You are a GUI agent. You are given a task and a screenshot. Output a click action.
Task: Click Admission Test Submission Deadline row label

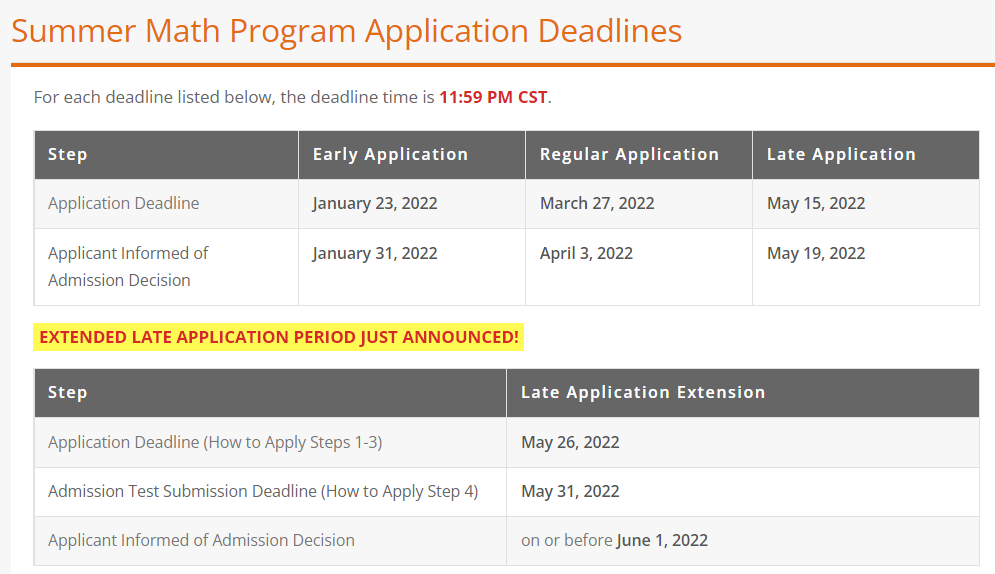click(x=263, y=492)
